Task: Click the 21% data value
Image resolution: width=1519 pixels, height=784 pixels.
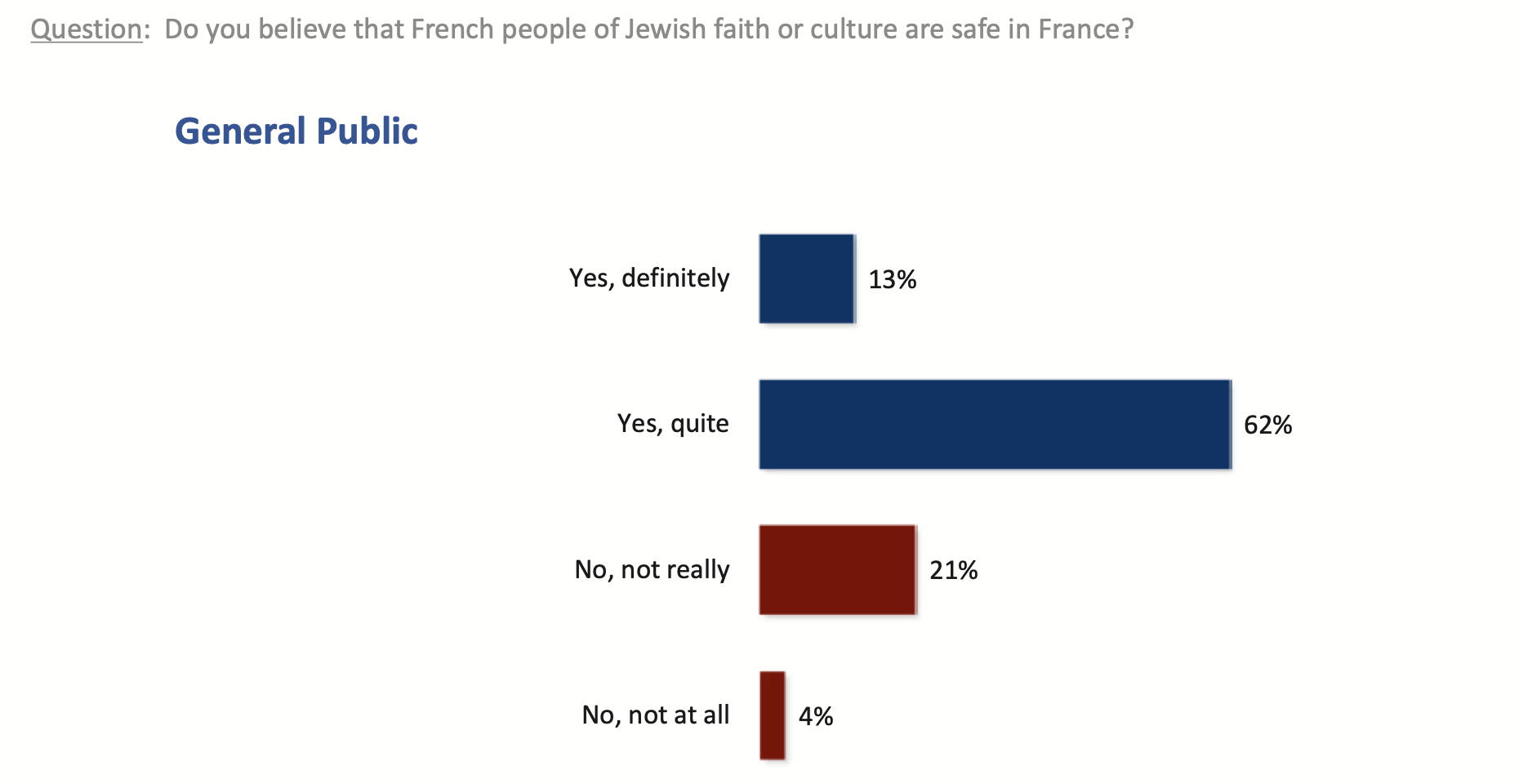Action: click(x=953, y=571)
